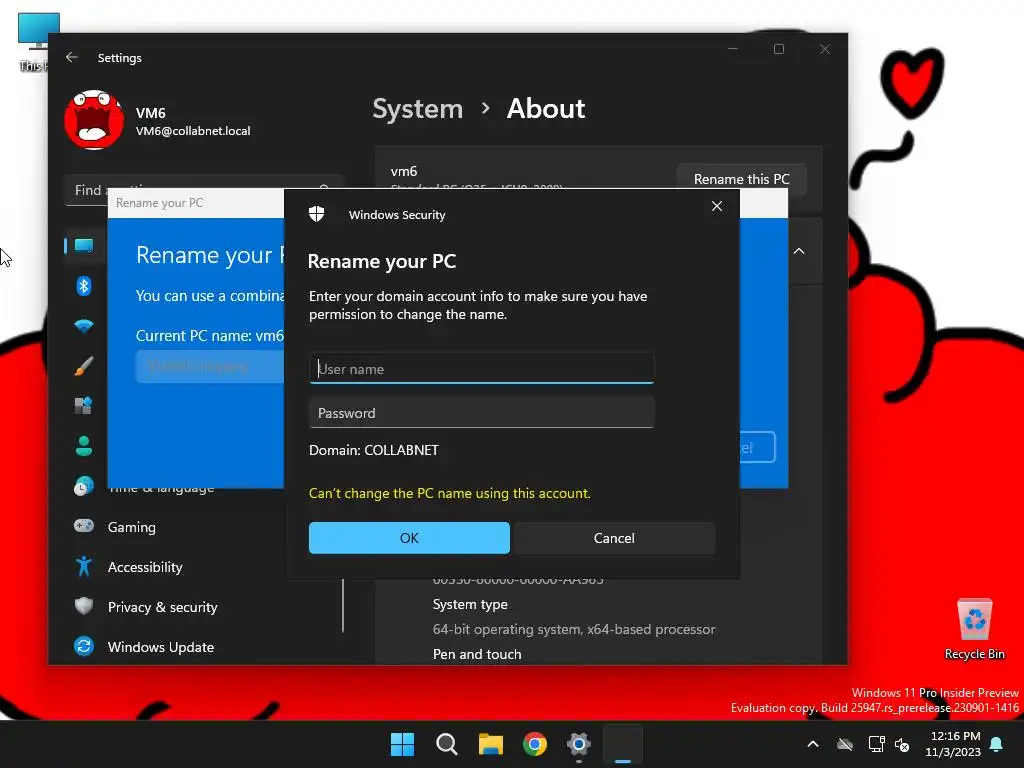Launch Google Chrome from taskbar
The width and height of the screenshot is (1024, 768).
click(x=535, y=744)
